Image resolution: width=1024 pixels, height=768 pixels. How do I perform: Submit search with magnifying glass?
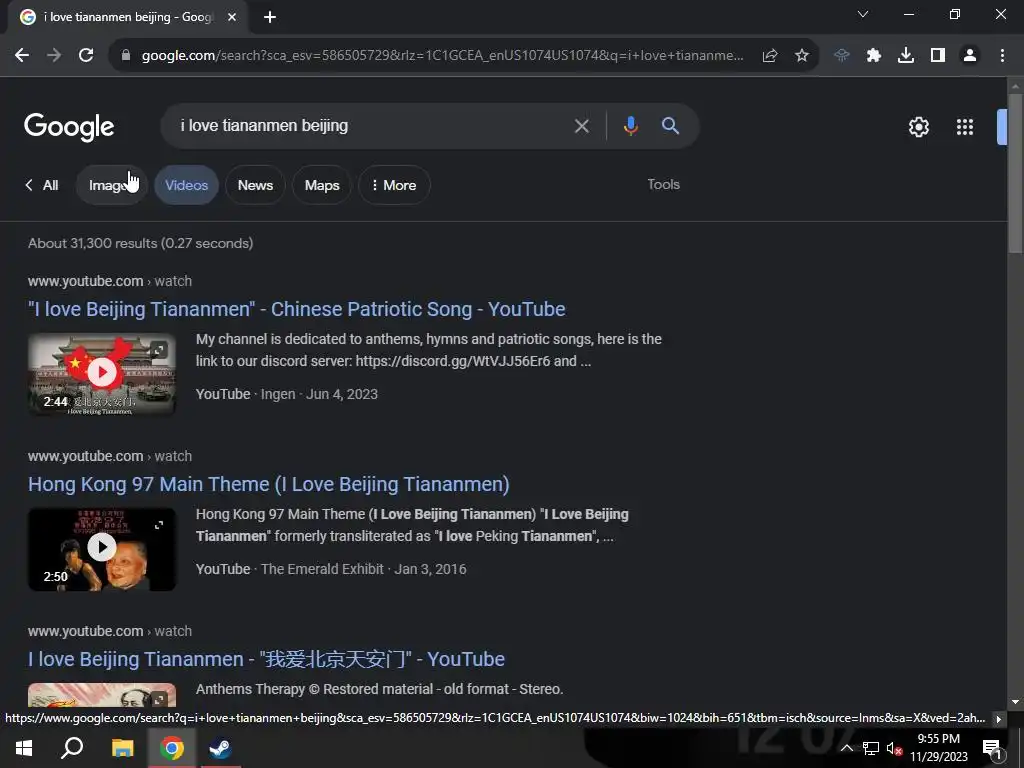[670, 125]
